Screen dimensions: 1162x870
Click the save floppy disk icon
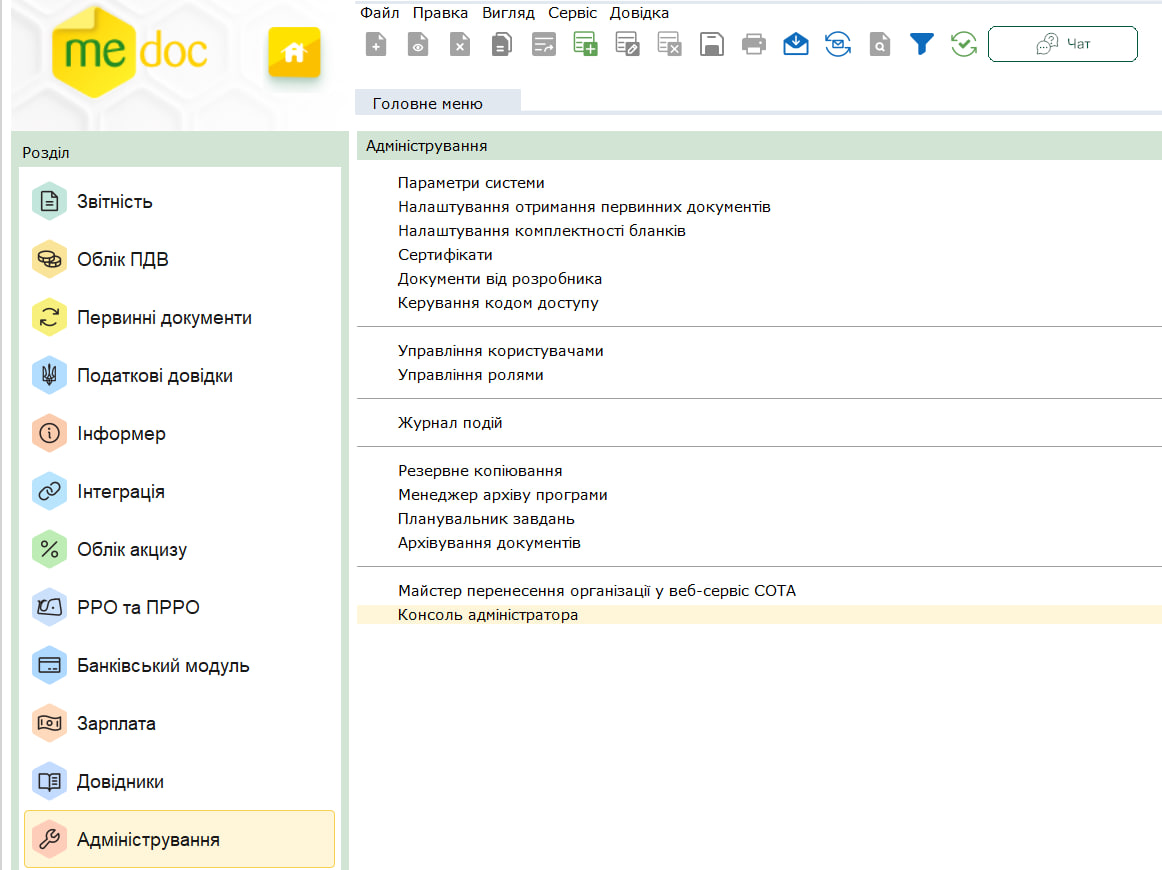[711, 44]
